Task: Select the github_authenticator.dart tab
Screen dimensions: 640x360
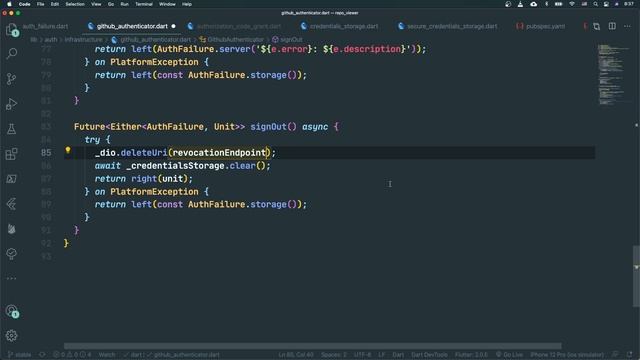Action: 132,26
